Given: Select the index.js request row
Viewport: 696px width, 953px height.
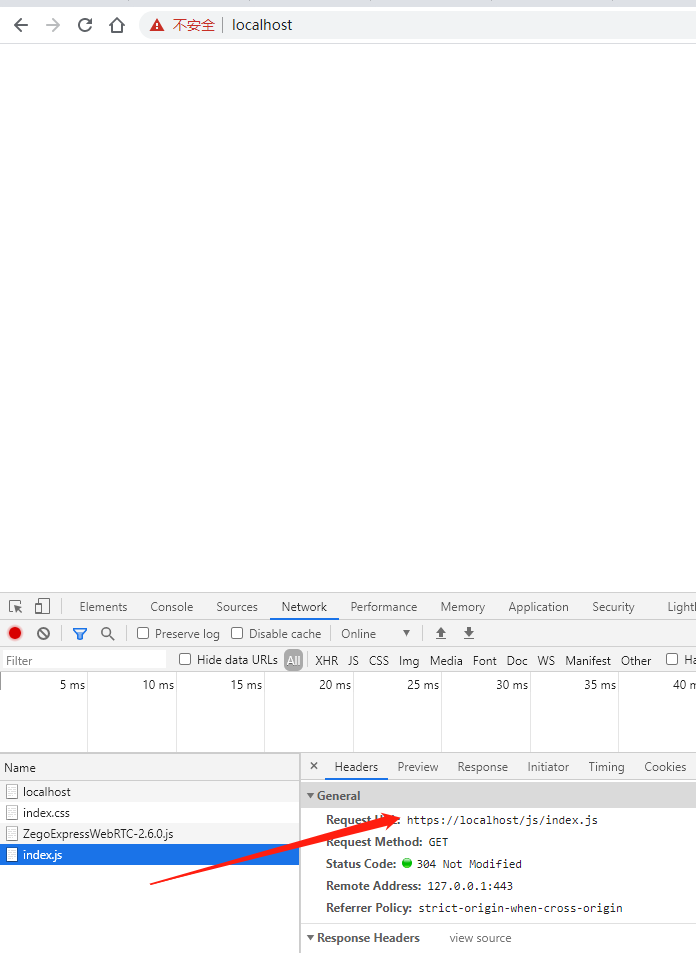Looking at the screenshot, I should point(150,855).
